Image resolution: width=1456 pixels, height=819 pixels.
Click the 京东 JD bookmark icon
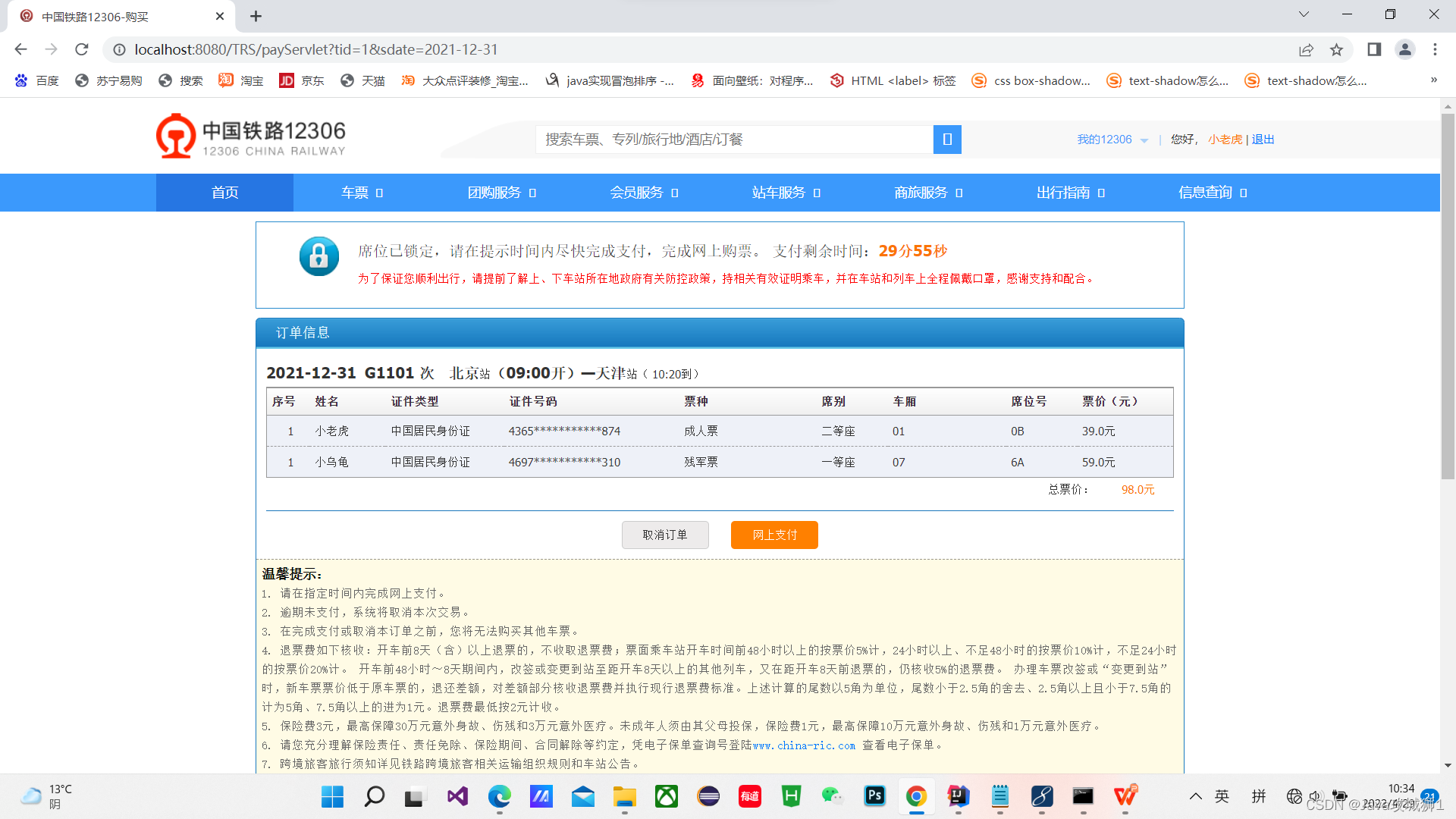(287, 80)
